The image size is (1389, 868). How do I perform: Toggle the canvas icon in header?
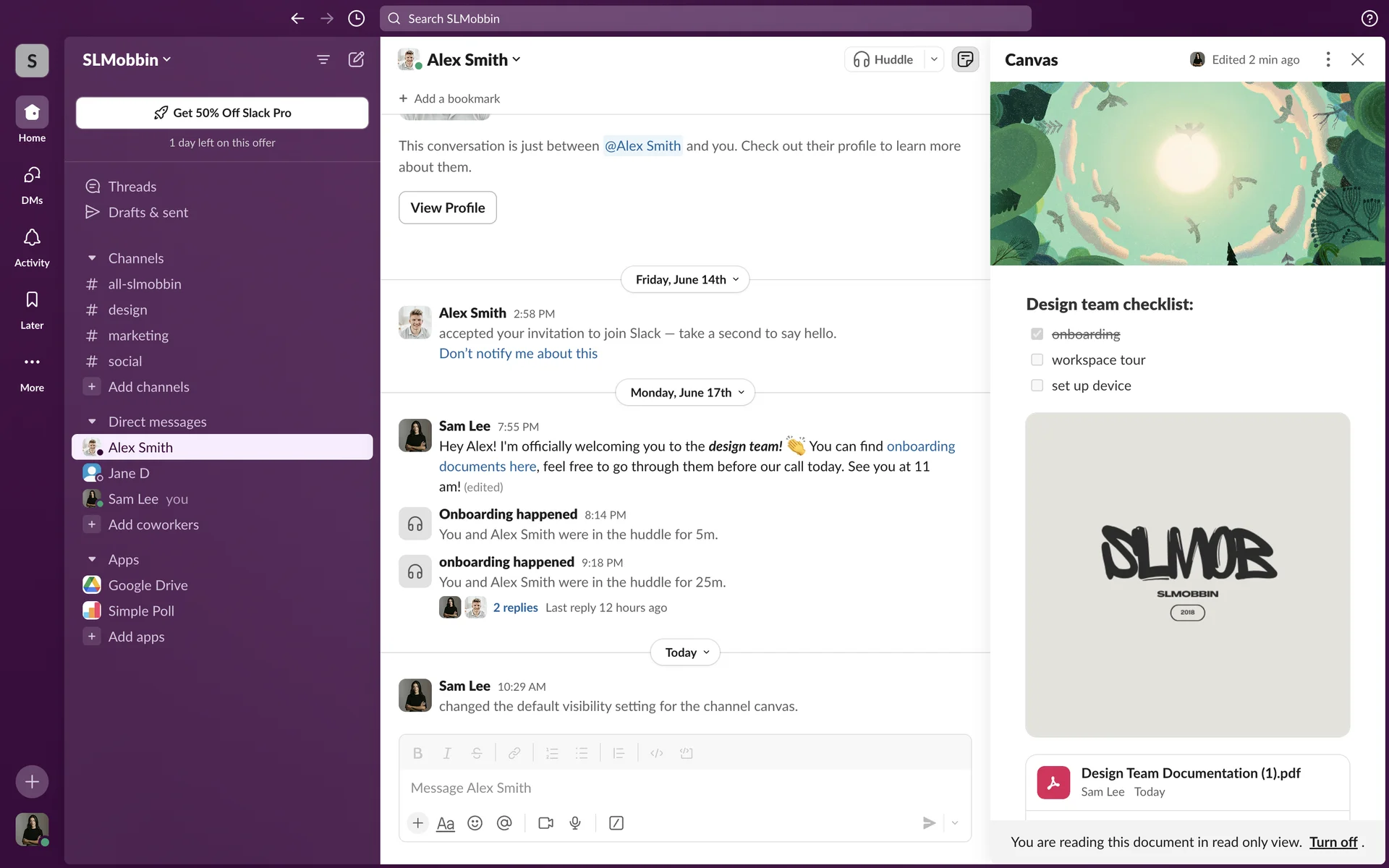965,59
